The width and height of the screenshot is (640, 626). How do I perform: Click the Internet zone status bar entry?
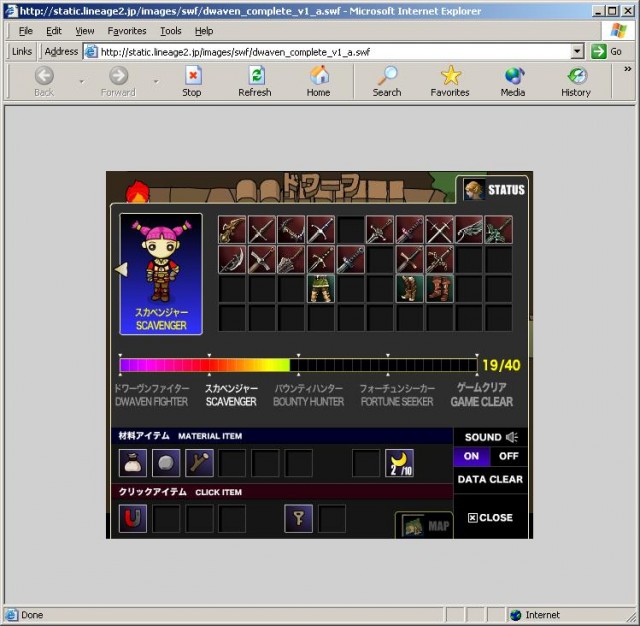(x=536, y=615)
